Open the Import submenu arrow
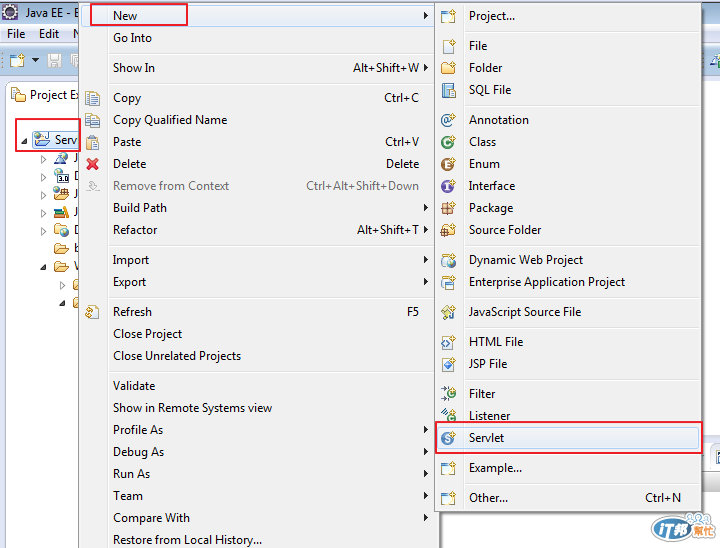 426,260
